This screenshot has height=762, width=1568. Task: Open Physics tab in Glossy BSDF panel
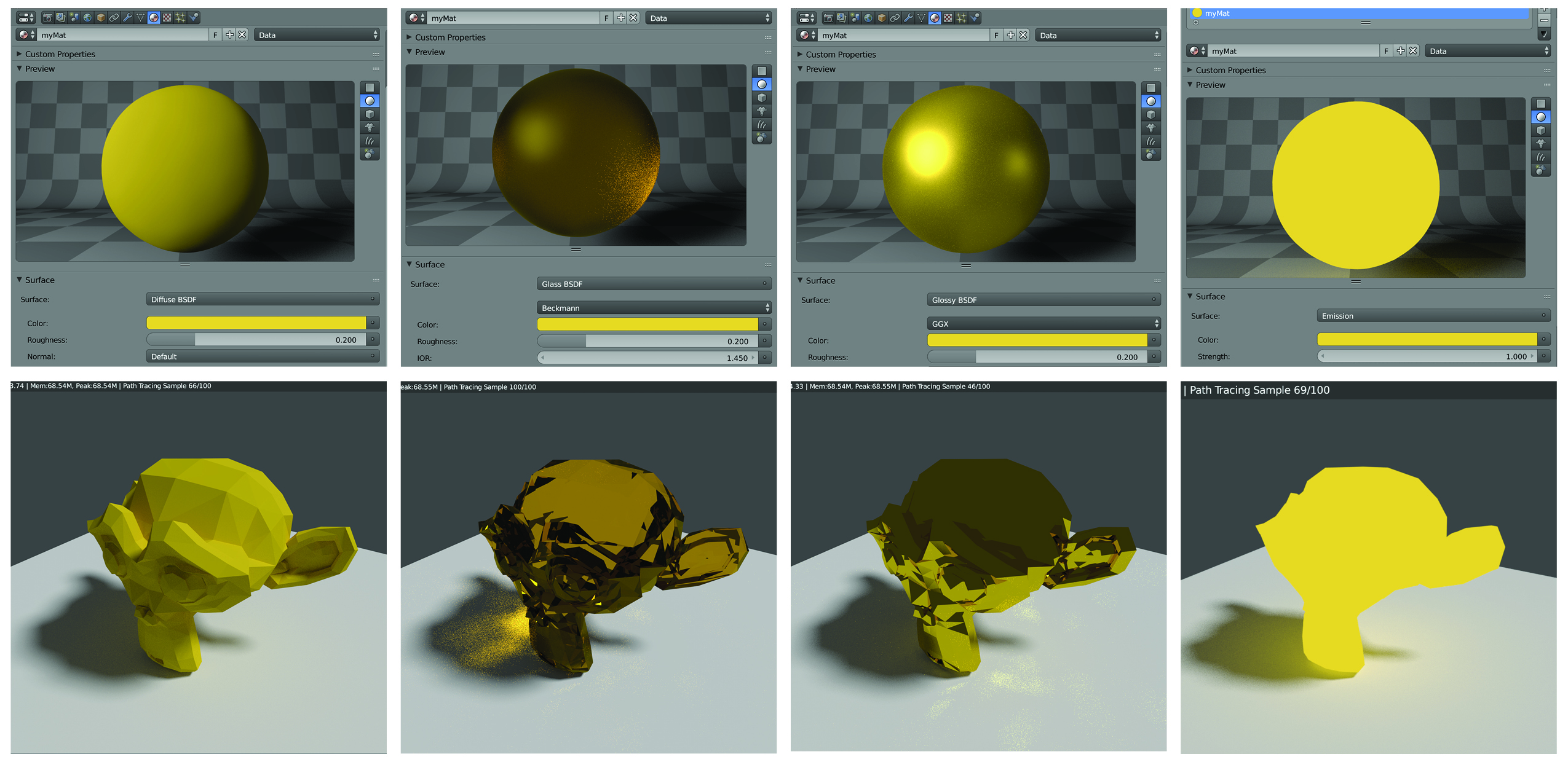coord(975,18)
